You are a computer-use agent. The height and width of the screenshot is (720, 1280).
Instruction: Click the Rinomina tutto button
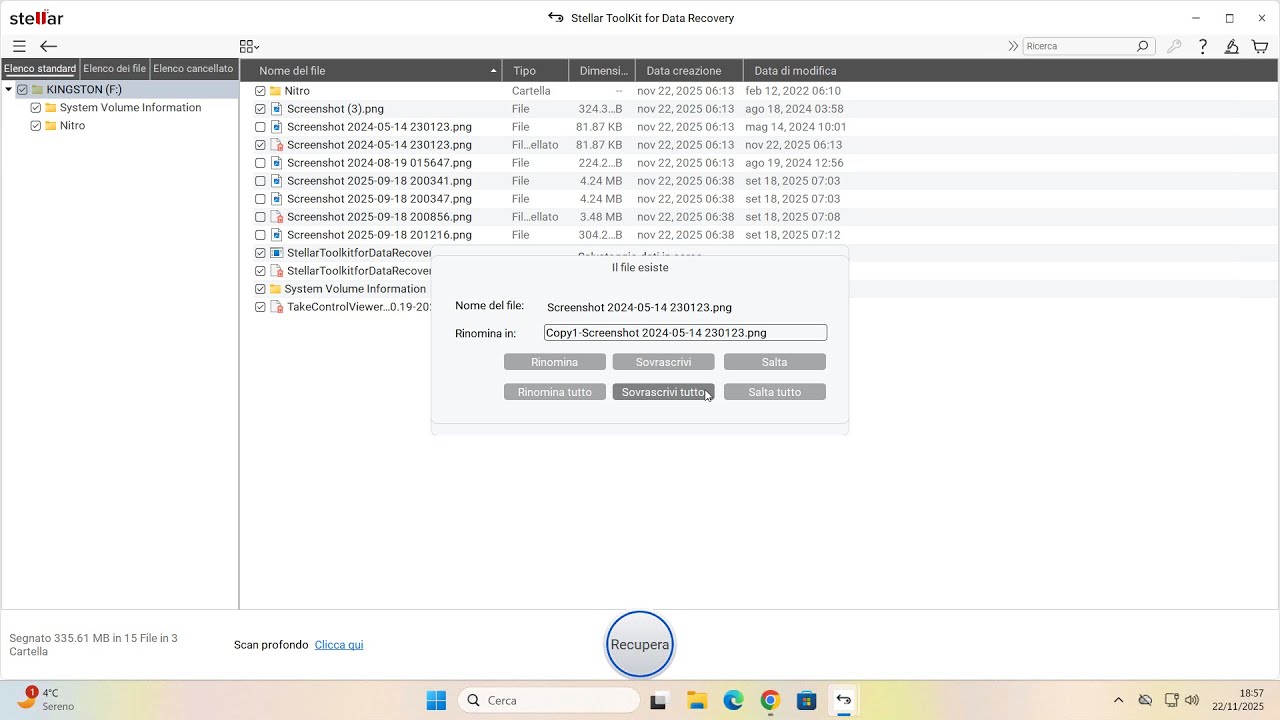click(x=555, y=392)
